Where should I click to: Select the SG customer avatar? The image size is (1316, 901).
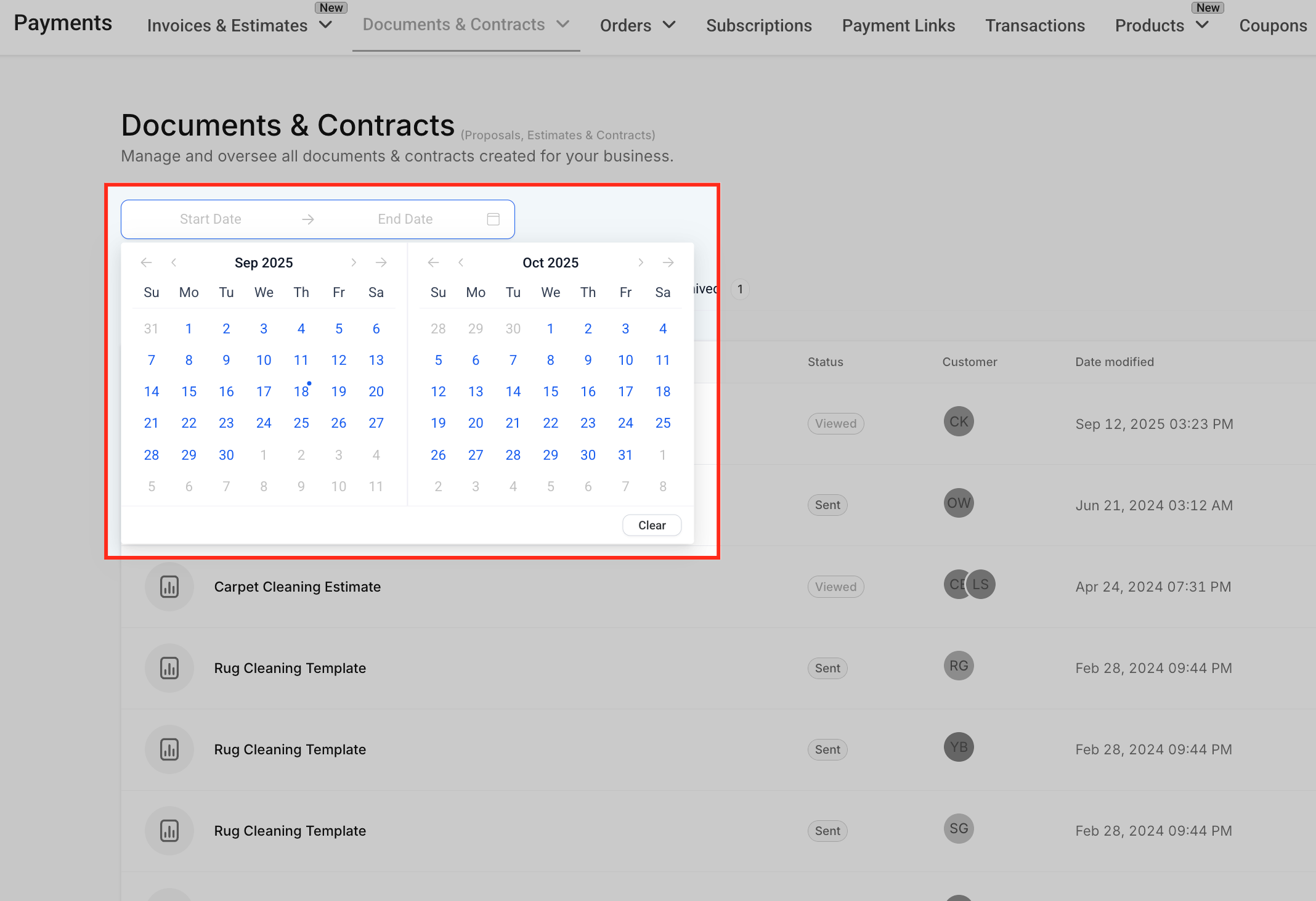958,828
